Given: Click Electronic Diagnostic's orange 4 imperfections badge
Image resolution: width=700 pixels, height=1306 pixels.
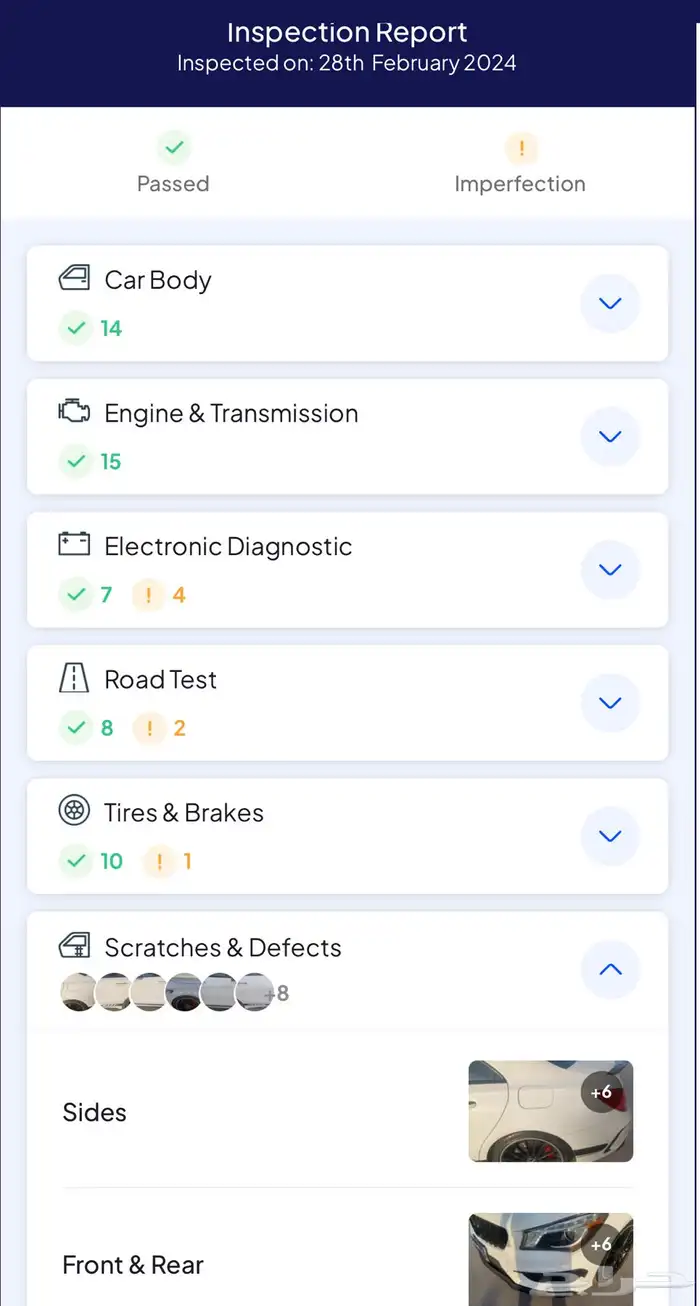Looking at the screenshot, I should coord(160,595).
